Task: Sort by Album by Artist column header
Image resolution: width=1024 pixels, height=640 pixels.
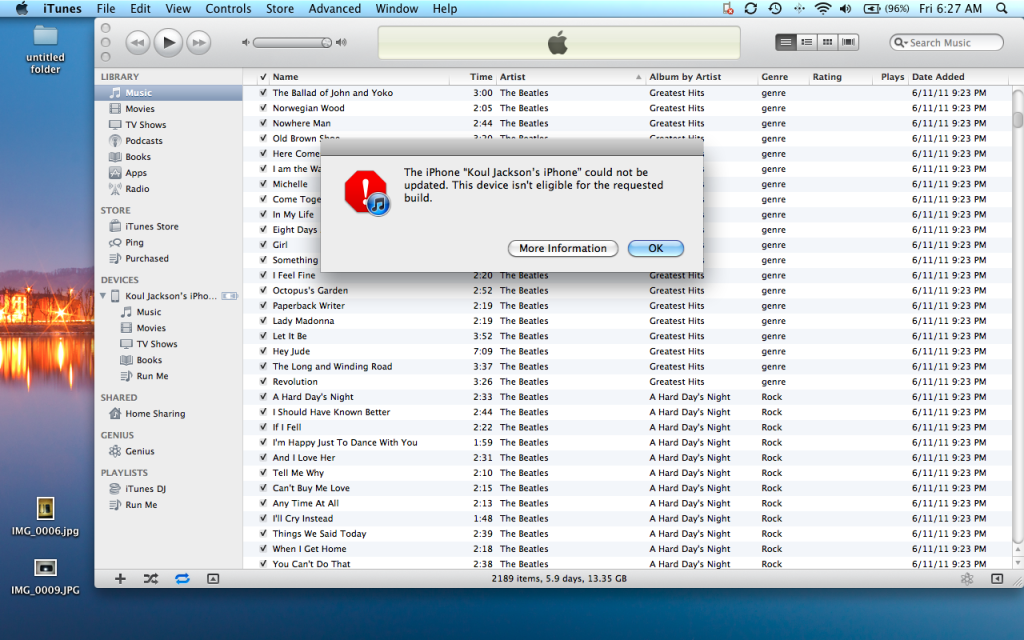Action: pyautogui.click(x=701, y=77)
